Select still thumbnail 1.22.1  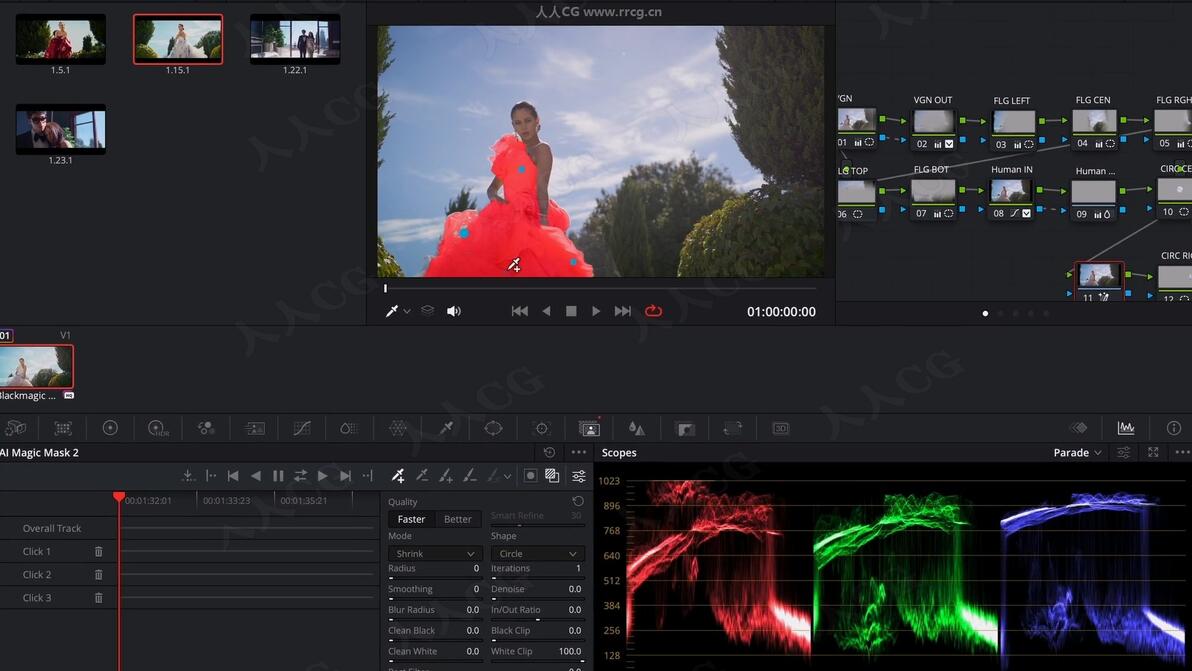pyautogui.click(x=295, y=39)
